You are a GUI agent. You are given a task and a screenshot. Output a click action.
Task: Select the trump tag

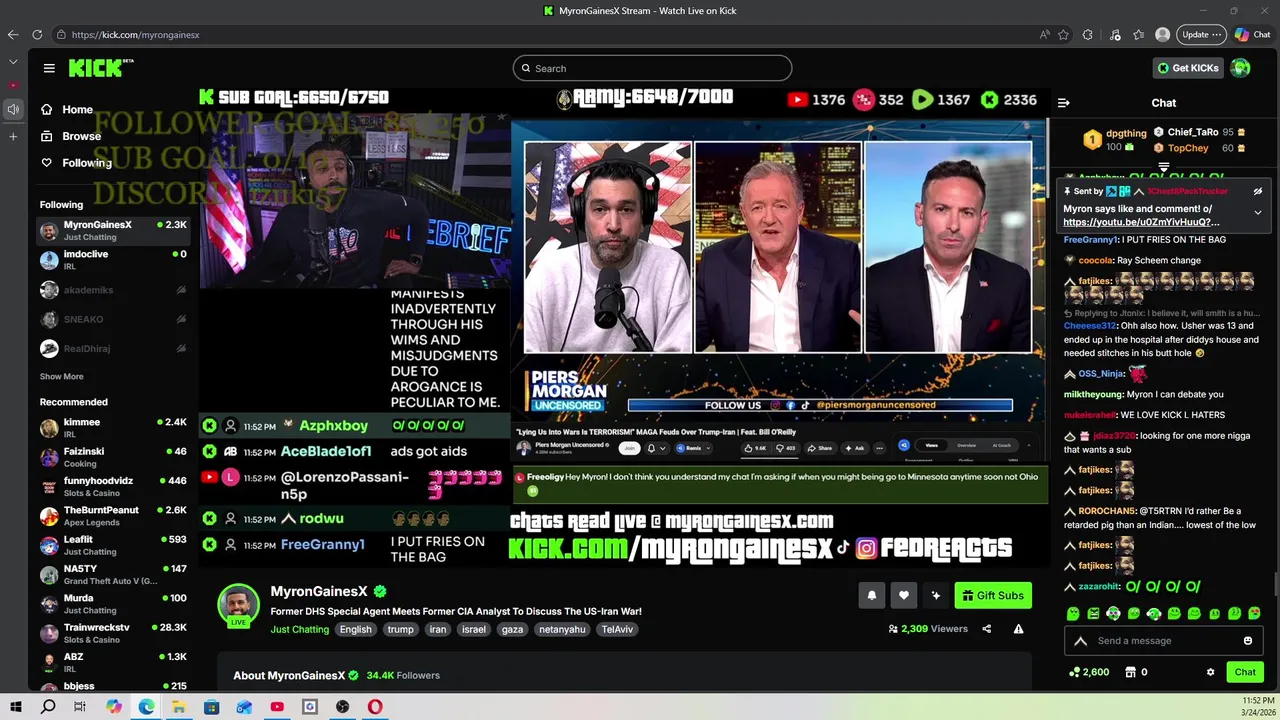click(x=400, y=629)
